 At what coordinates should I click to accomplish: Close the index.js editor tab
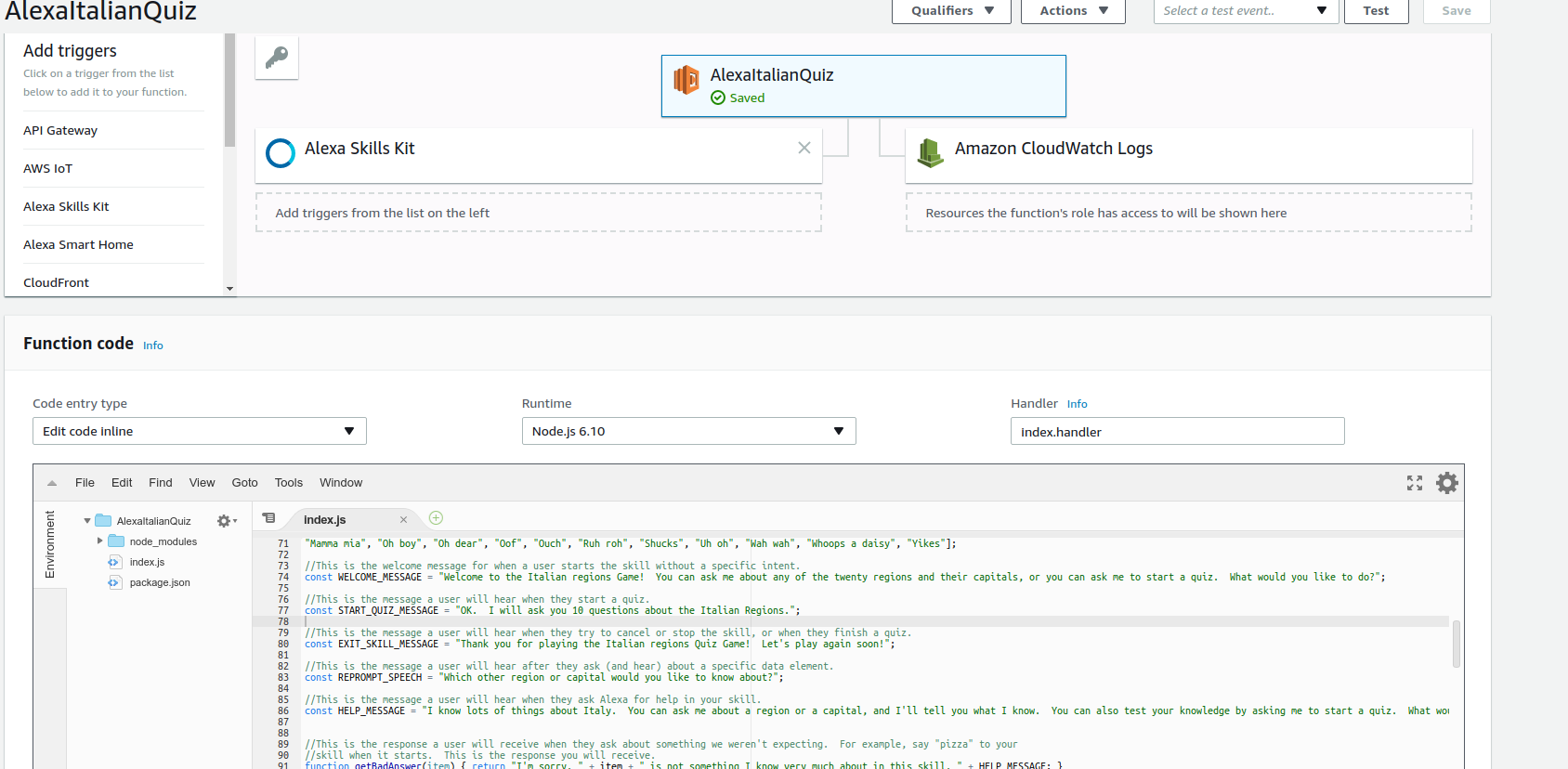(403, 520)
